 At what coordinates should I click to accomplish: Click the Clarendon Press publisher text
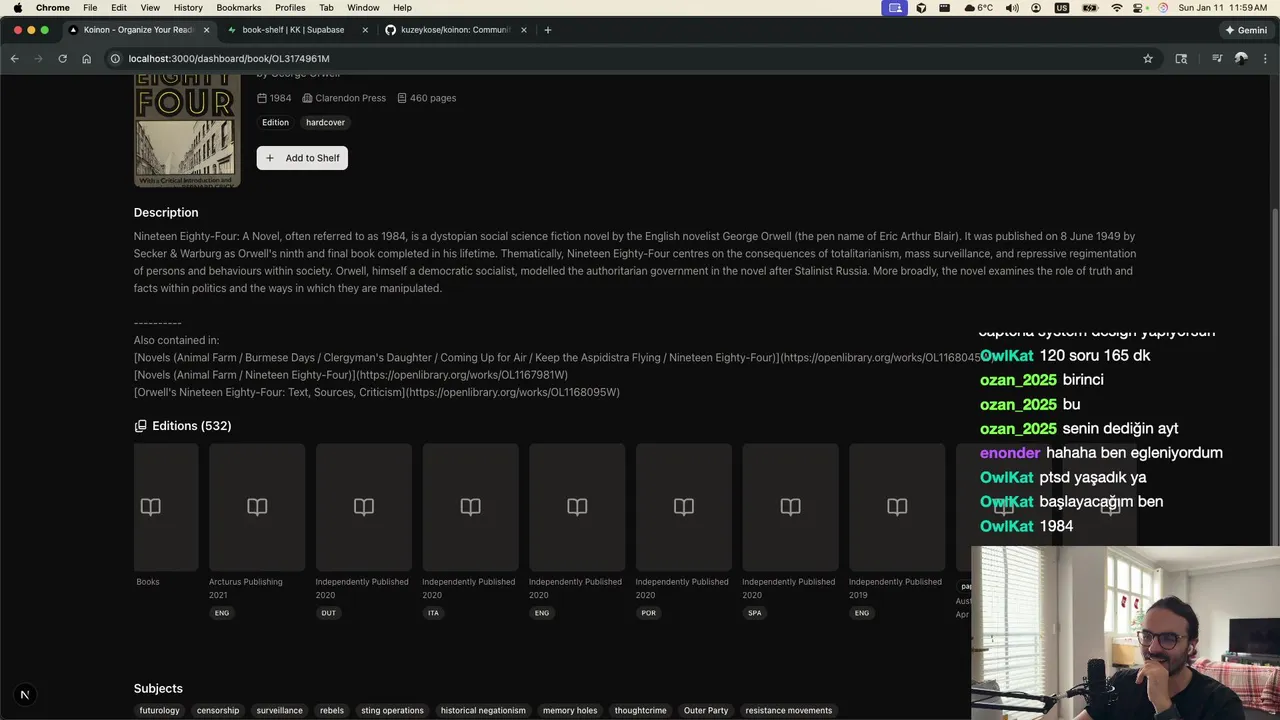351,98
